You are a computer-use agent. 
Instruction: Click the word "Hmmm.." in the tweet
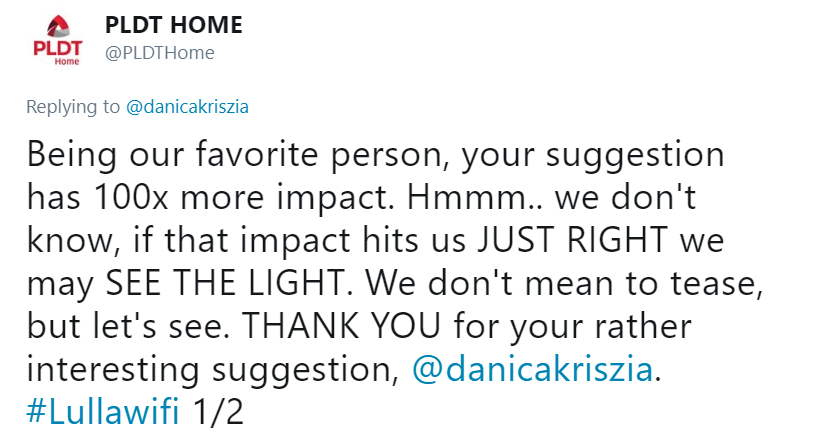(475, 197)
